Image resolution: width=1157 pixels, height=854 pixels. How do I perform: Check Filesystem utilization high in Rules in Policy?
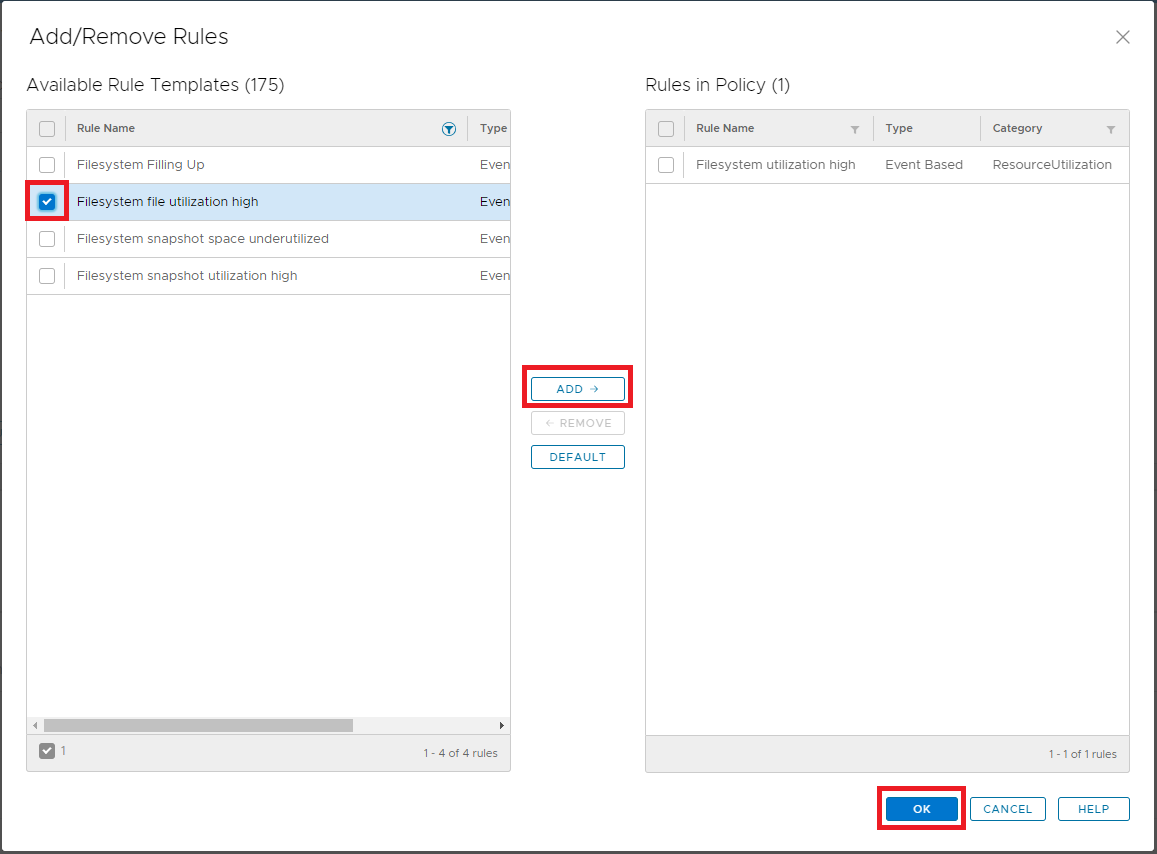click(666, 164)
